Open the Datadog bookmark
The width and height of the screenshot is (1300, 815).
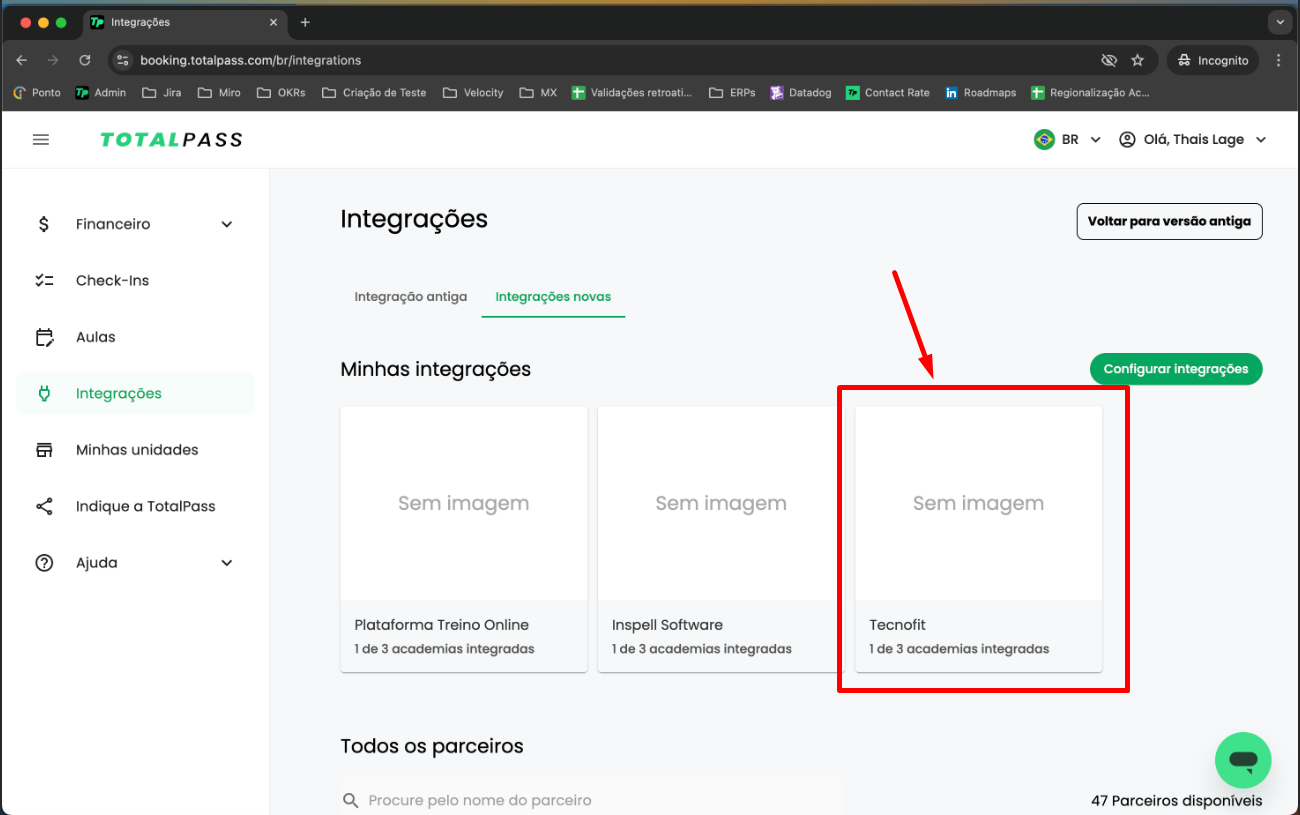coord(801,92)
